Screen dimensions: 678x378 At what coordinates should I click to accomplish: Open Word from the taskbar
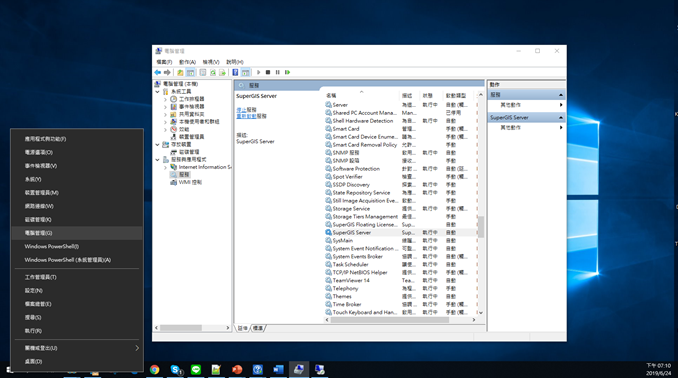coord(278,370)
